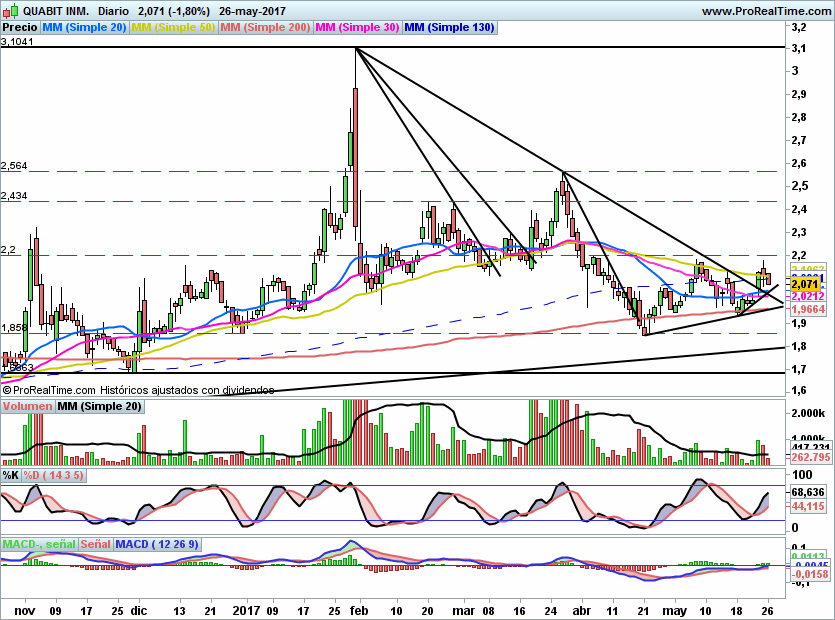Open the MM (Simple 200) indicator label

265,27
